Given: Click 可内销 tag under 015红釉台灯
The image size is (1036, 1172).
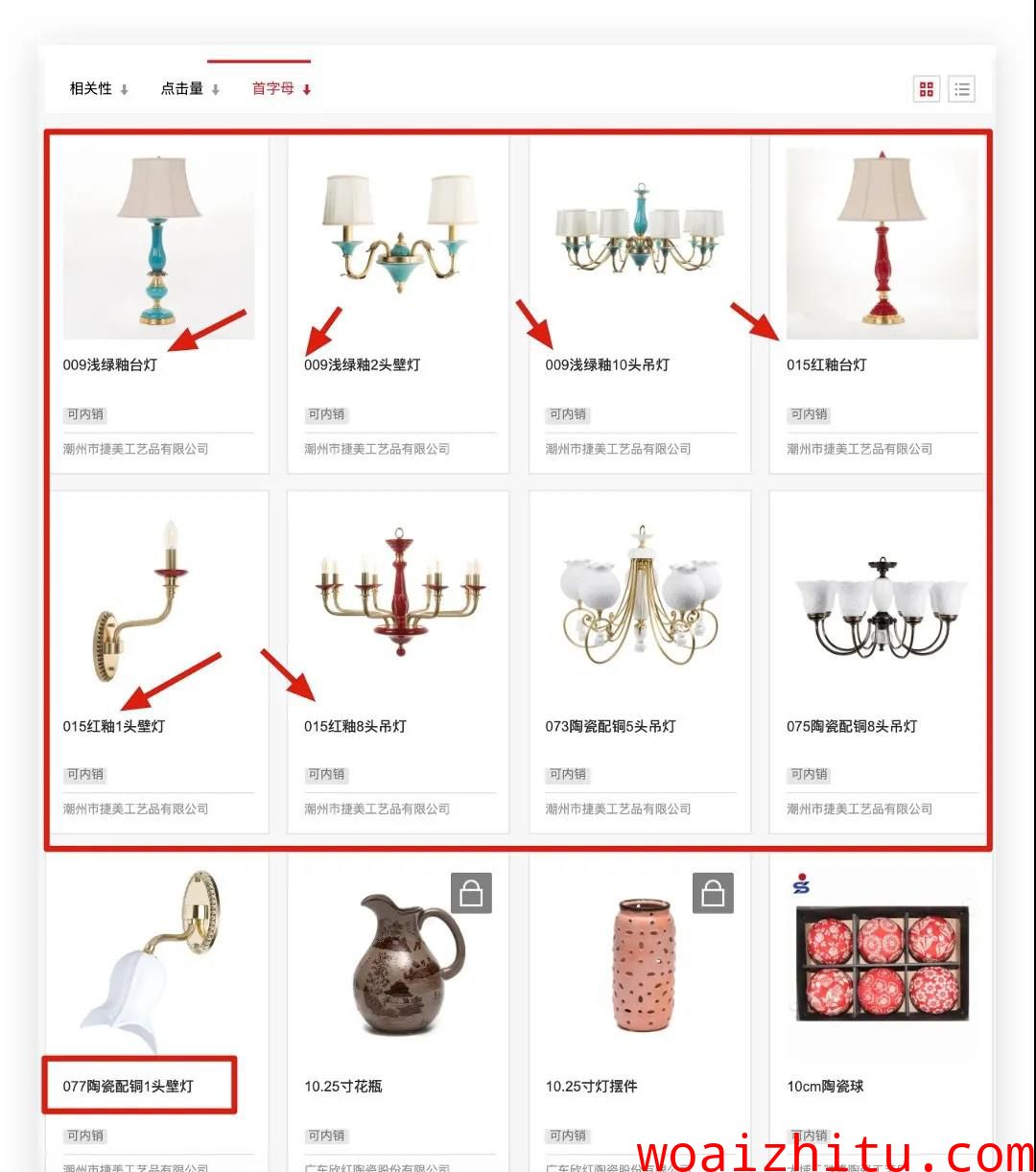Looking at the screenshot, I should 809,414.
